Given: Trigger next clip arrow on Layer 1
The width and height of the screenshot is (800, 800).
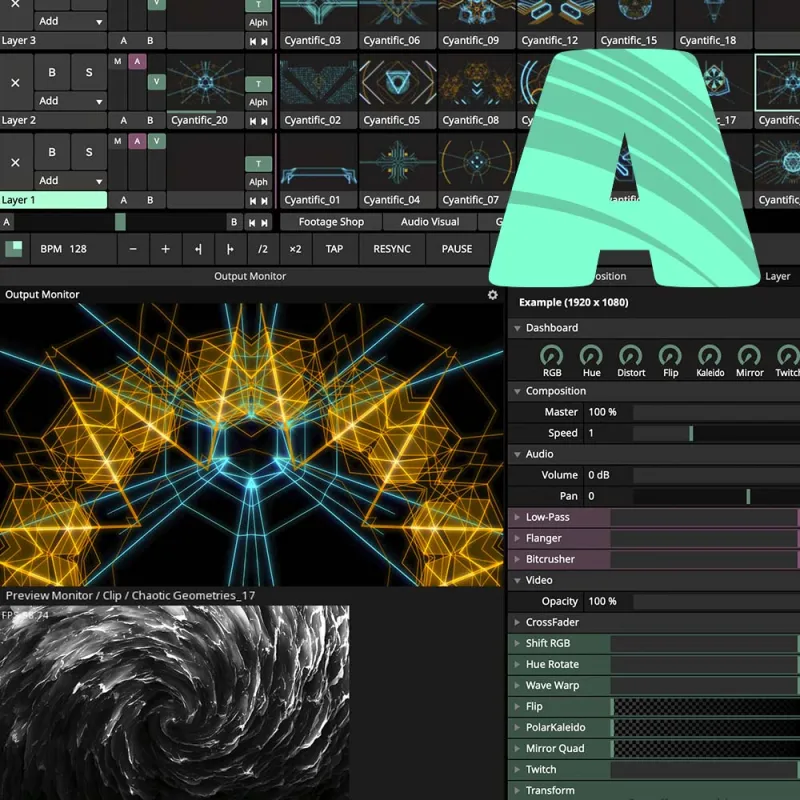Looking at the screenshot, I should coord(264,201).
